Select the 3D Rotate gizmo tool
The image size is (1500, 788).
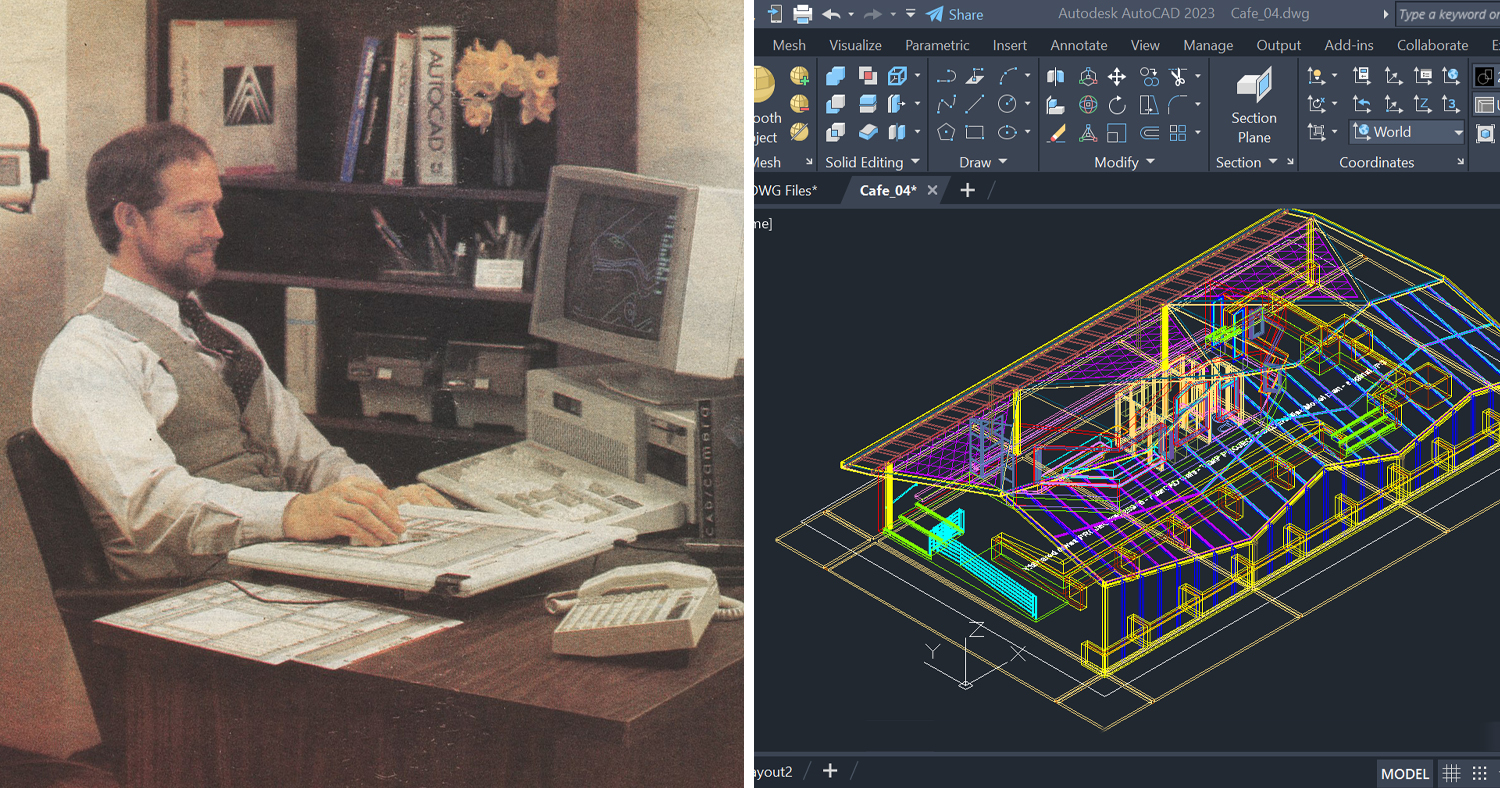1088,104
